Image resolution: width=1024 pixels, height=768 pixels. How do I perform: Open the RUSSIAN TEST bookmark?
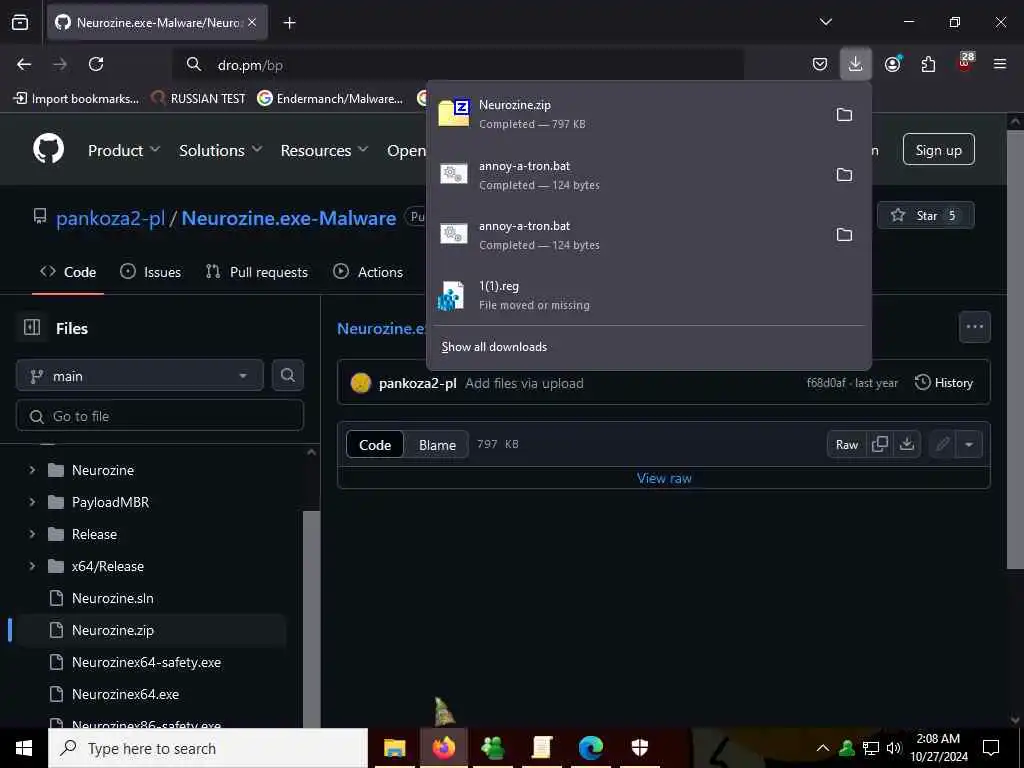pos(199,99)
